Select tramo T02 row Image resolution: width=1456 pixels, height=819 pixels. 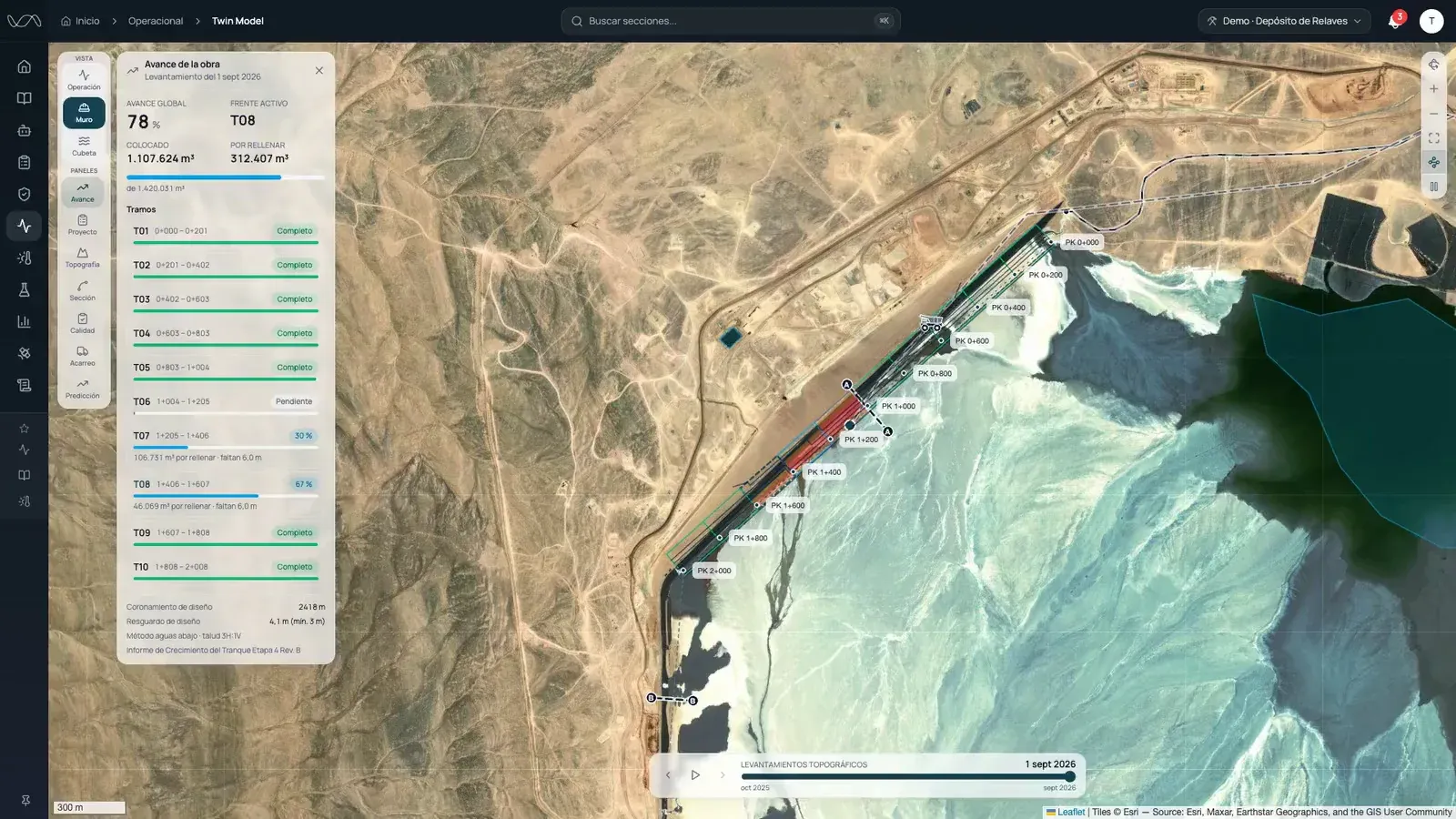[x=226, y=268]
